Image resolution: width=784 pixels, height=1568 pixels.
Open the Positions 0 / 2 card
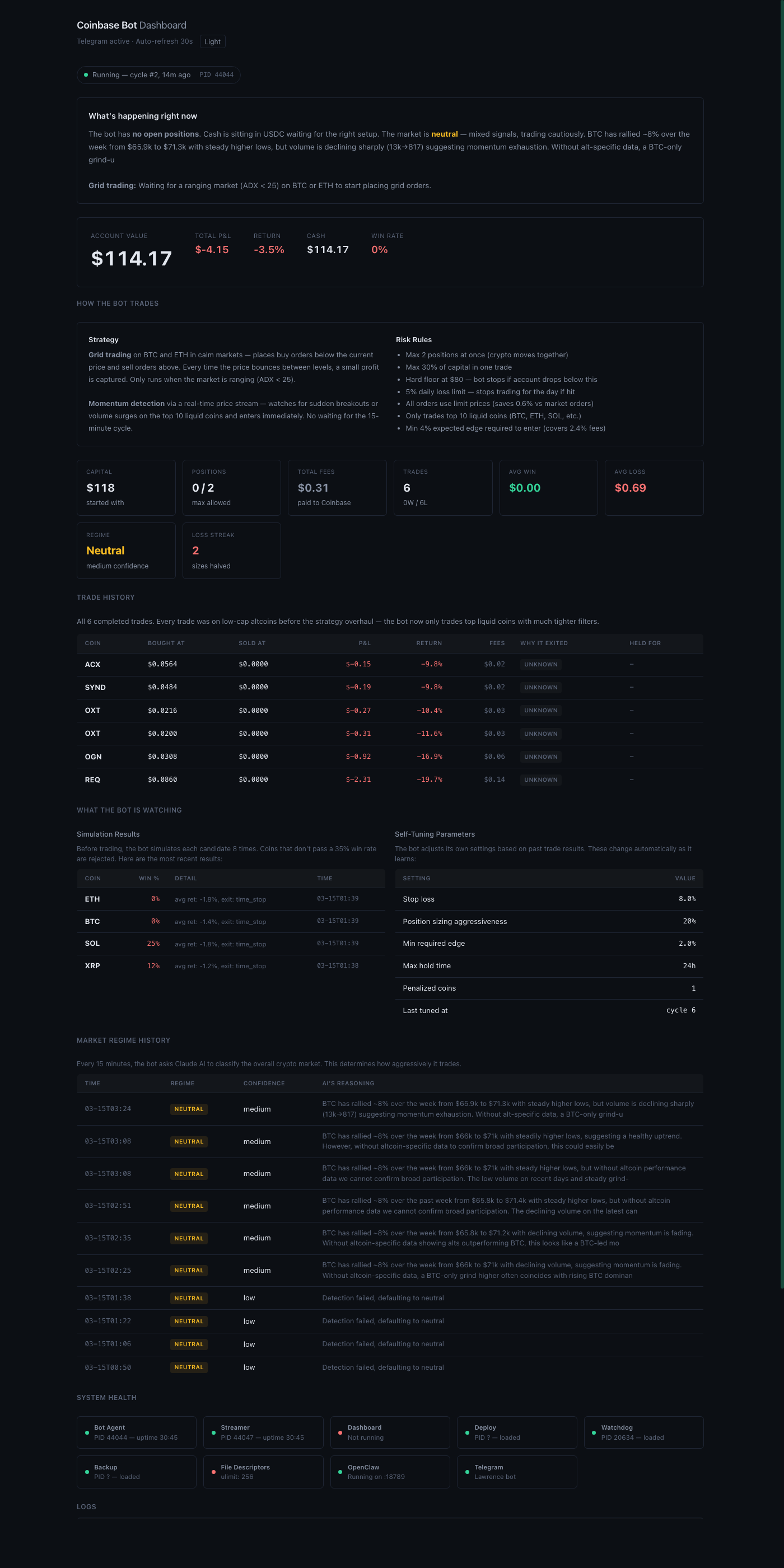point(231,488)
